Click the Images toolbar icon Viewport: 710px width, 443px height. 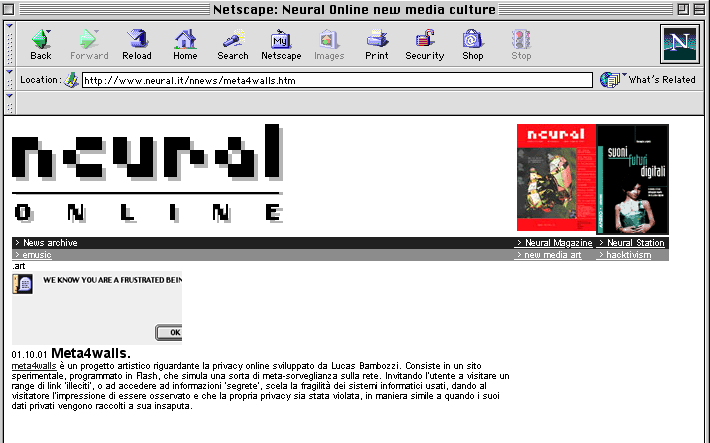click(329, 45)
